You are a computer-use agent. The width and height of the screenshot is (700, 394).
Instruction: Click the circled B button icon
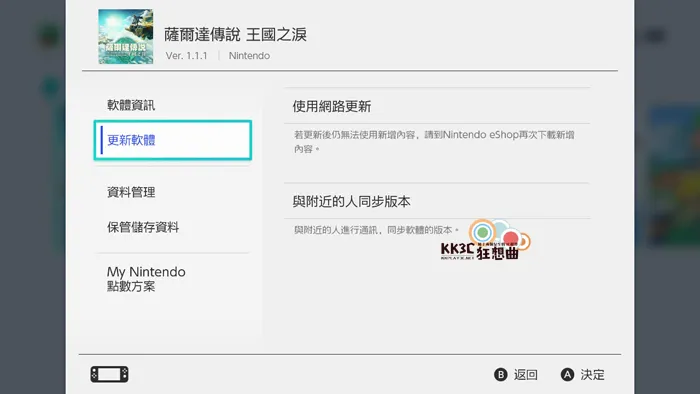(x=500, y=374)
